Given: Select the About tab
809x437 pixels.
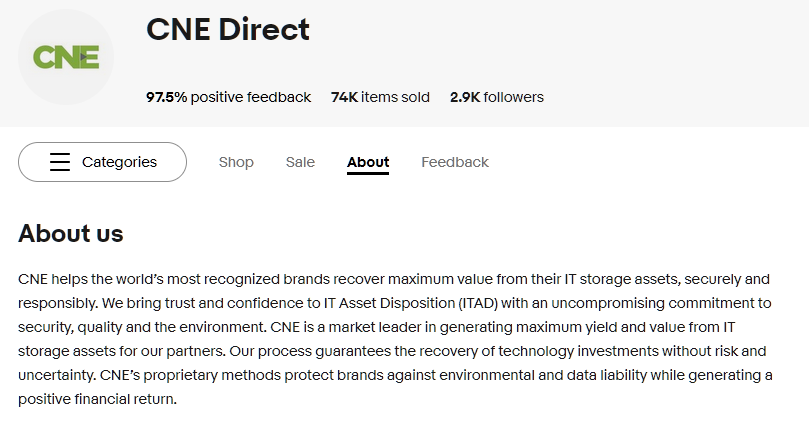Looking at the screenshot, I should tap(368, 162).
